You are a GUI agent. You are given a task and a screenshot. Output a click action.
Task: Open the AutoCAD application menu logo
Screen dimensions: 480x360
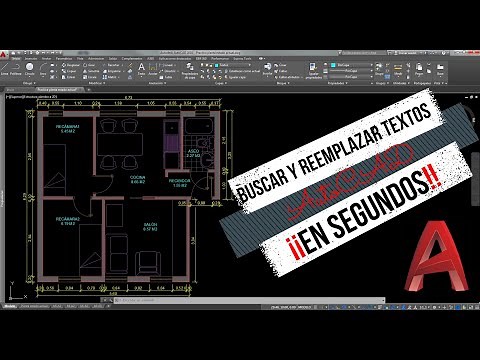3,54
